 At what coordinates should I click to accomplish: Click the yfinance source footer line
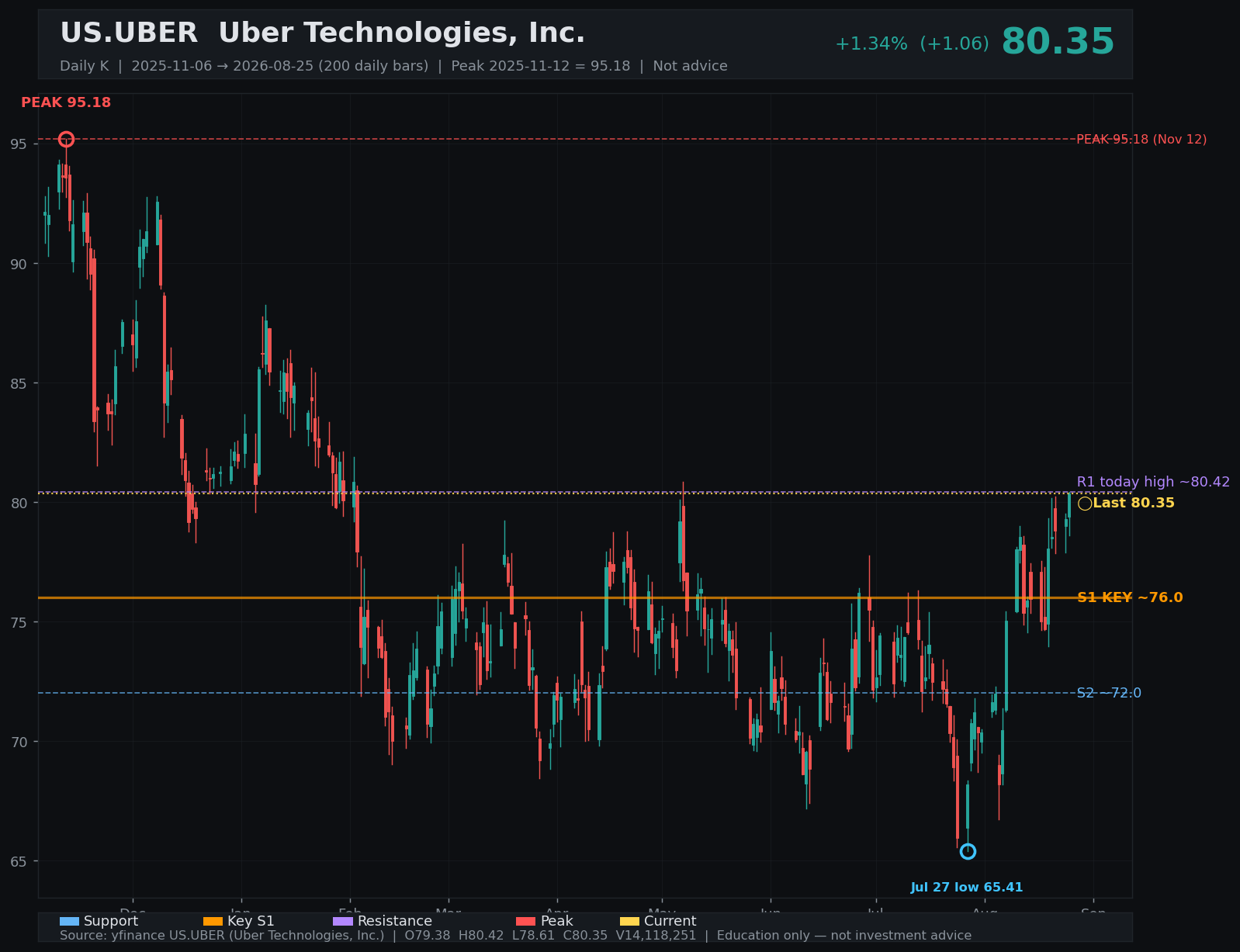pos(515,936)
